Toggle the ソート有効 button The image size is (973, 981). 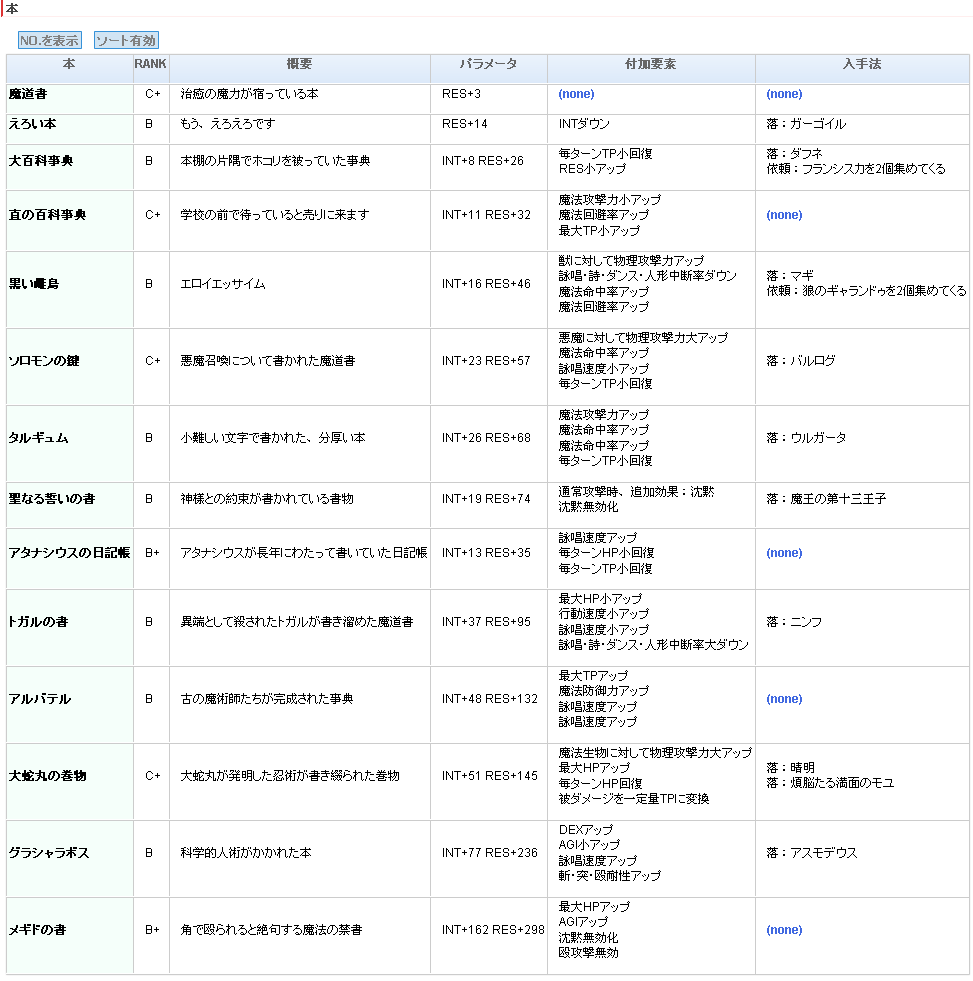(126, 41)
